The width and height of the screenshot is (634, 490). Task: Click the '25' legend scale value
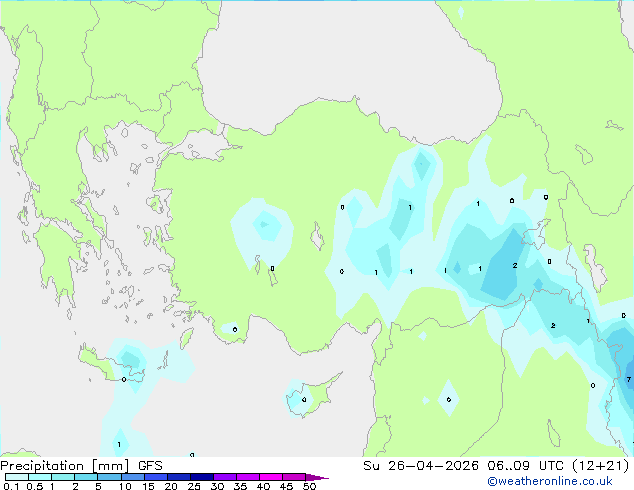(194, 486)
